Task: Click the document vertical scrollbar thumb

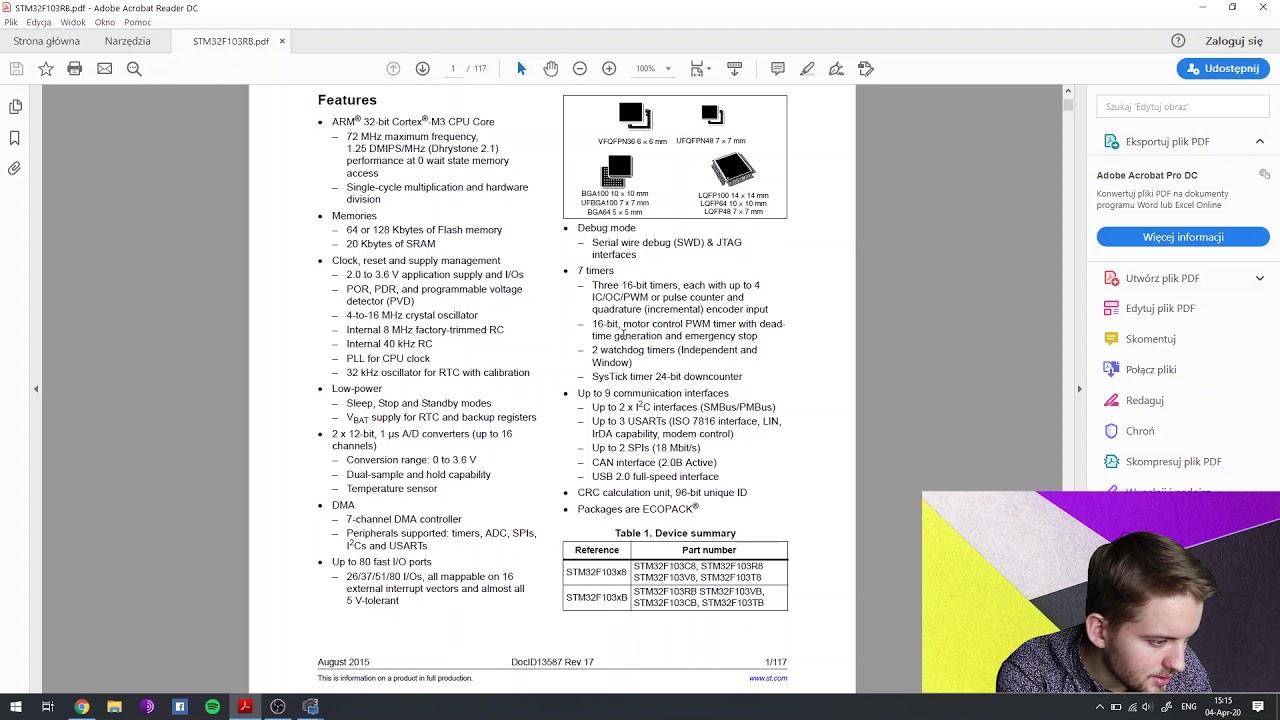Action: (1068, 104)
